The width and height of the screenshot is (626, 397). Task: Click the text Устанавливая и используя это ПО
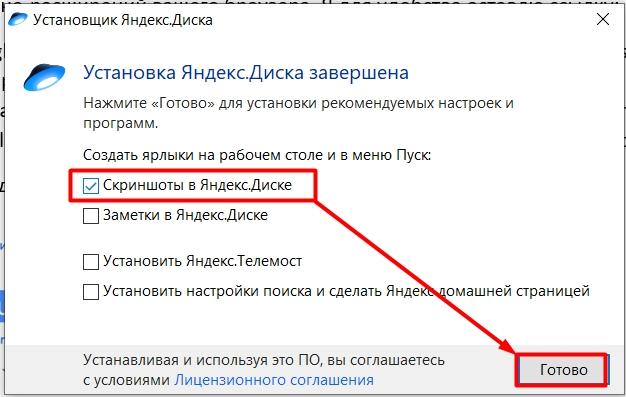pos(202,360)
